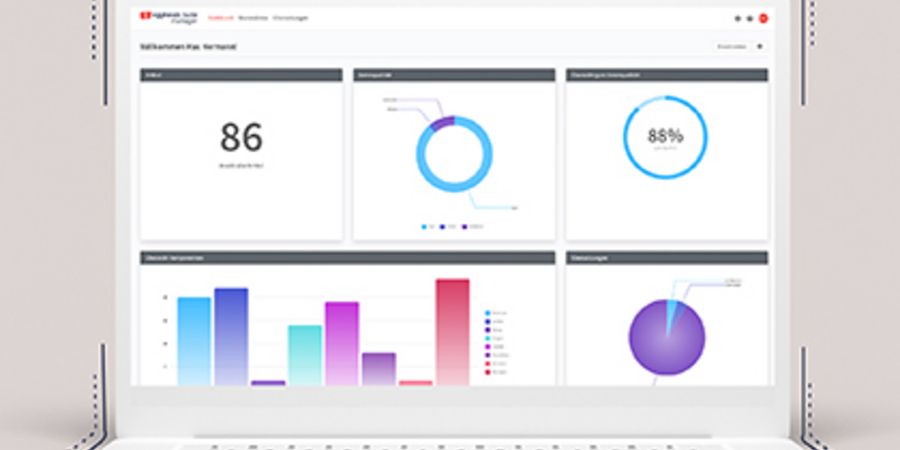This screenshot has width=900, height=450.
Task: Expand the dark header of the donut chart panel
Action: 454,75
